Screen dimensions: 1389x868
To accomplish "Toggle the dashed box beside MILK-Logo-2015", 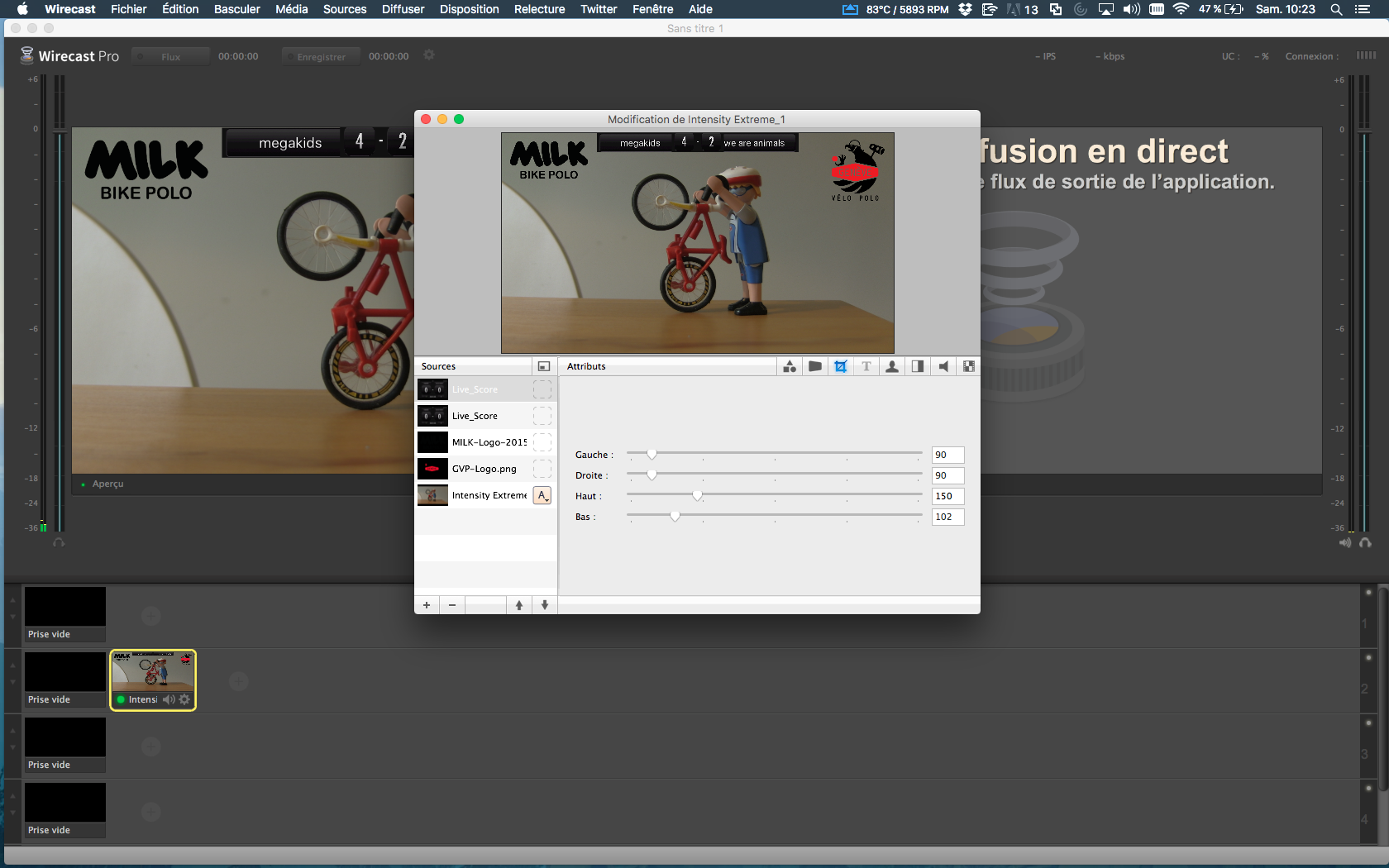I will tap(542, 442).
